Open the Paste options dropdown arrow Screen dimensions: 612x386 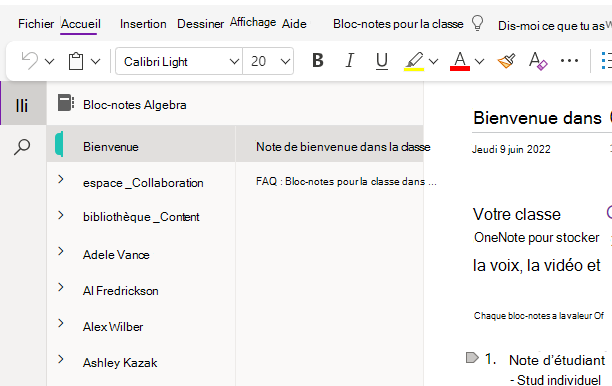[96, 62]
